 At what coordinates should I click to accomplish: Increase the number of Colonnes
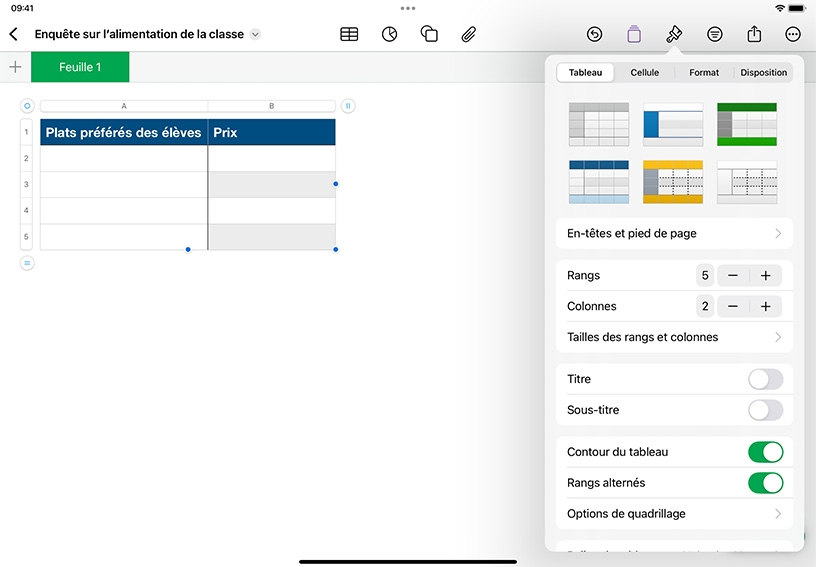point(766,306)
